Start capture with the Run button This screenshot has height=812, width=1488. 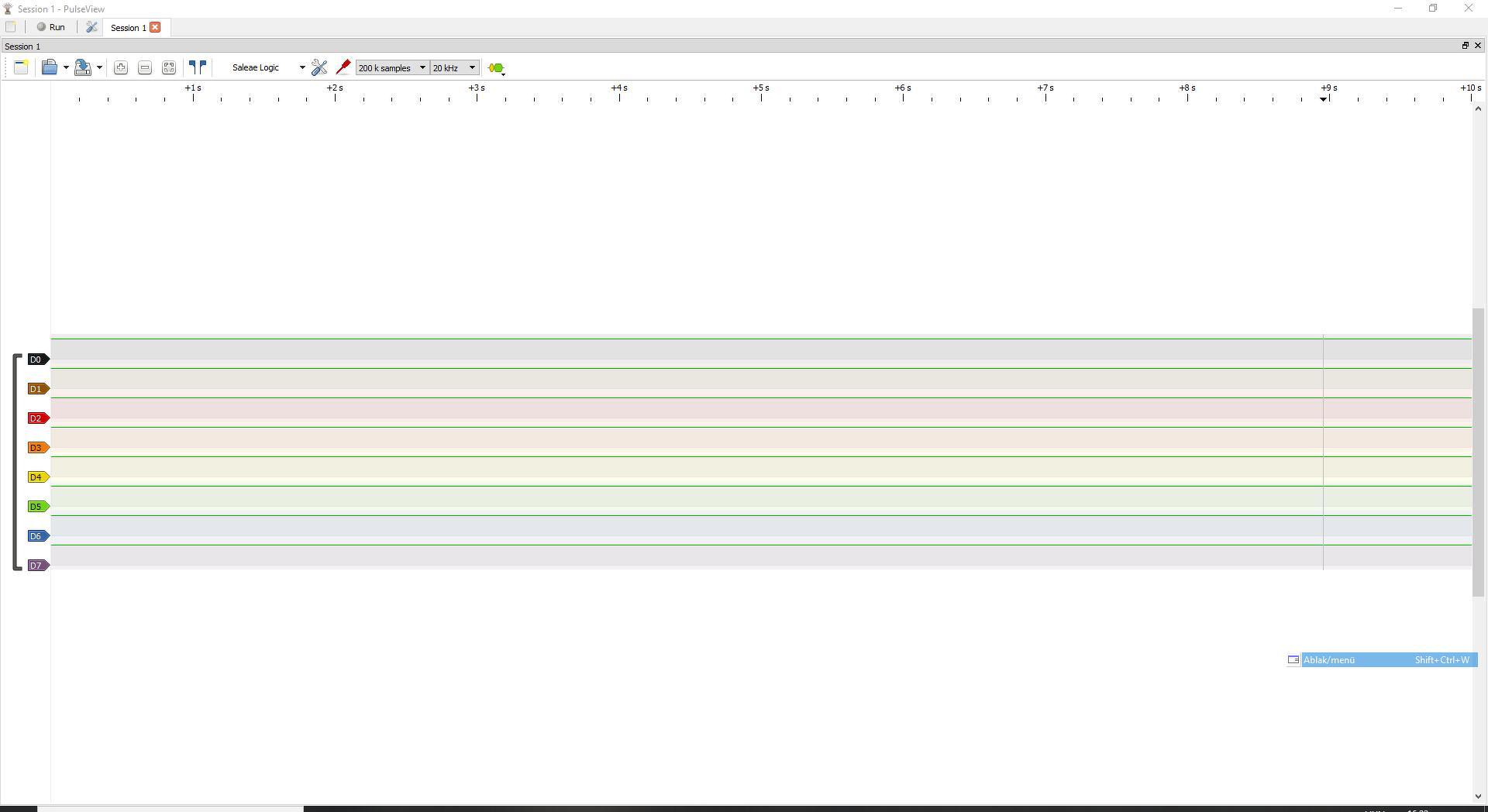[x=51, y=27]
